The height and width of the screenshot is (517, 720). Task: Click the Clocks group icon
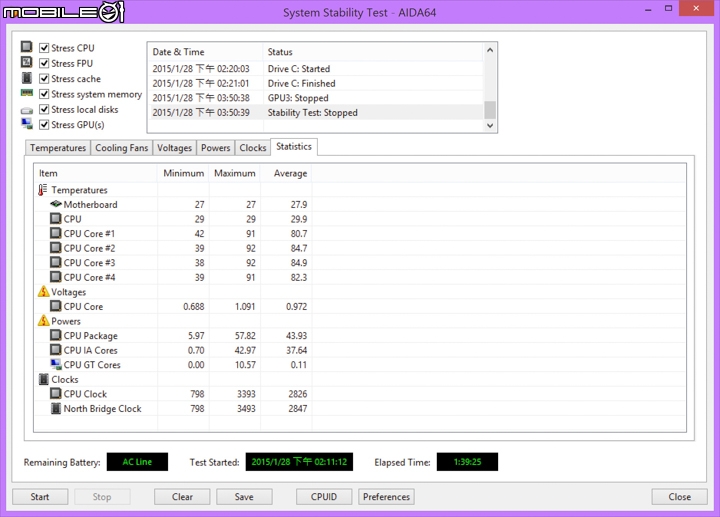click(44, 379)
